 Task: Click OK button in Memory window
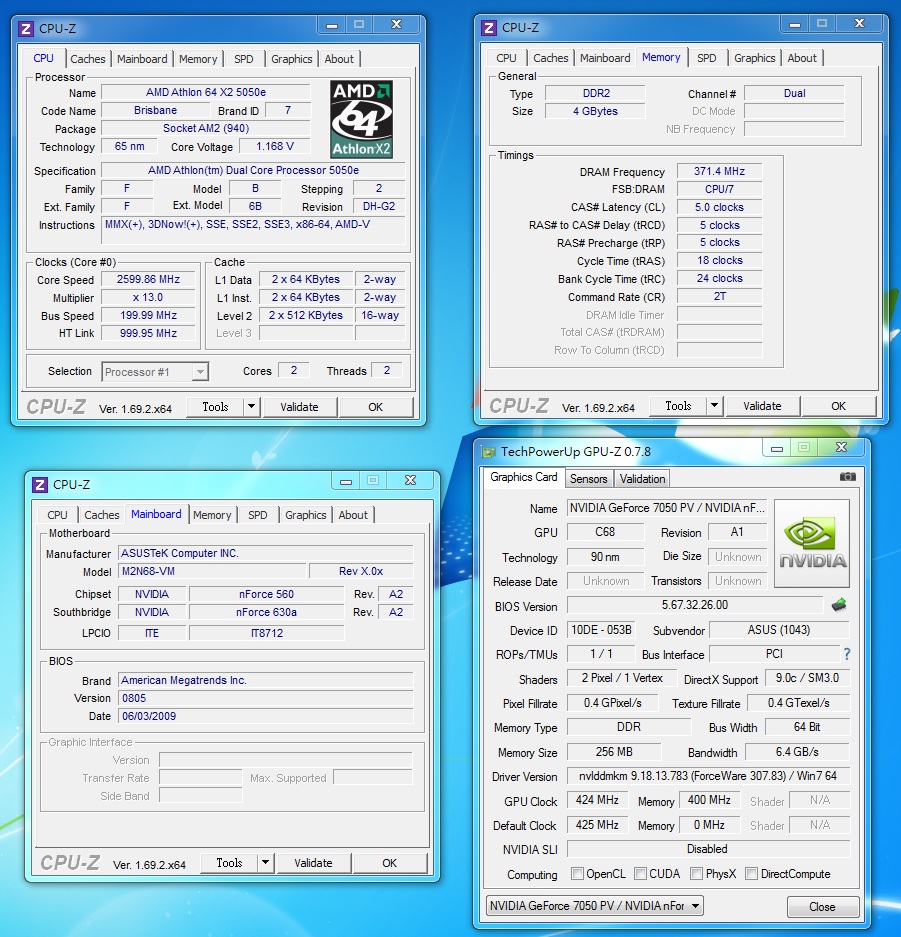pyautogui.click(x=838, y=406)
